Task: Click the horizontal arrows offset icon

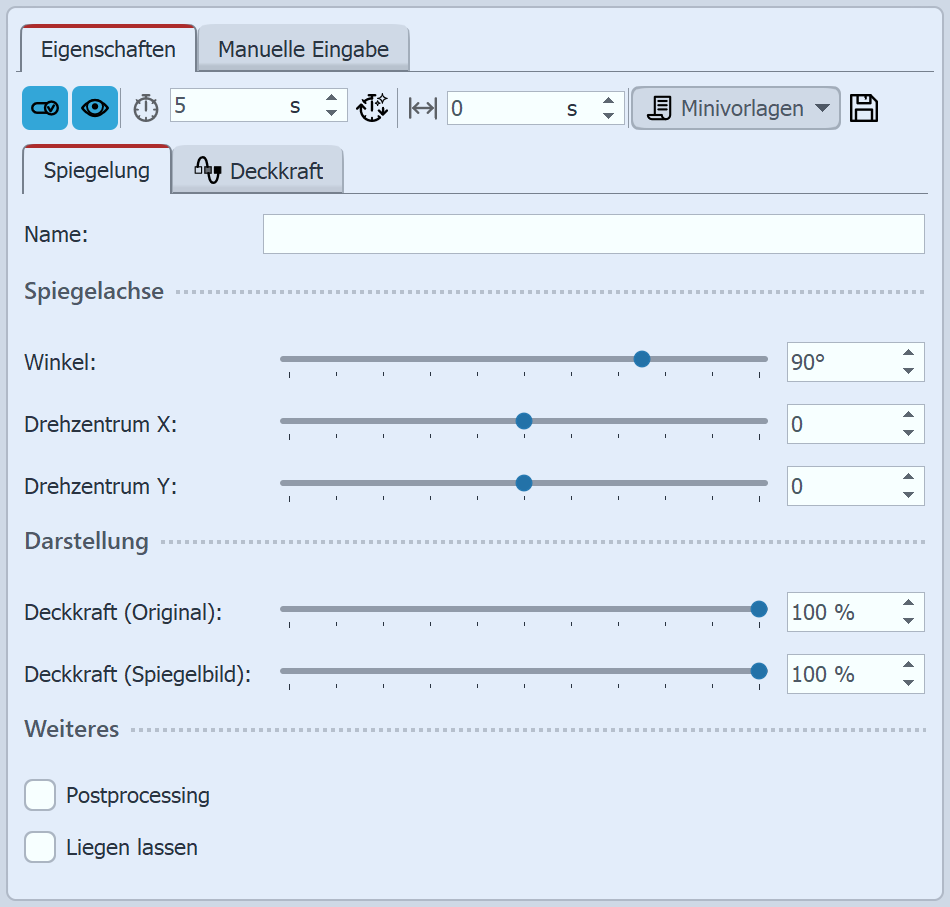Action: tap(423, 108)
